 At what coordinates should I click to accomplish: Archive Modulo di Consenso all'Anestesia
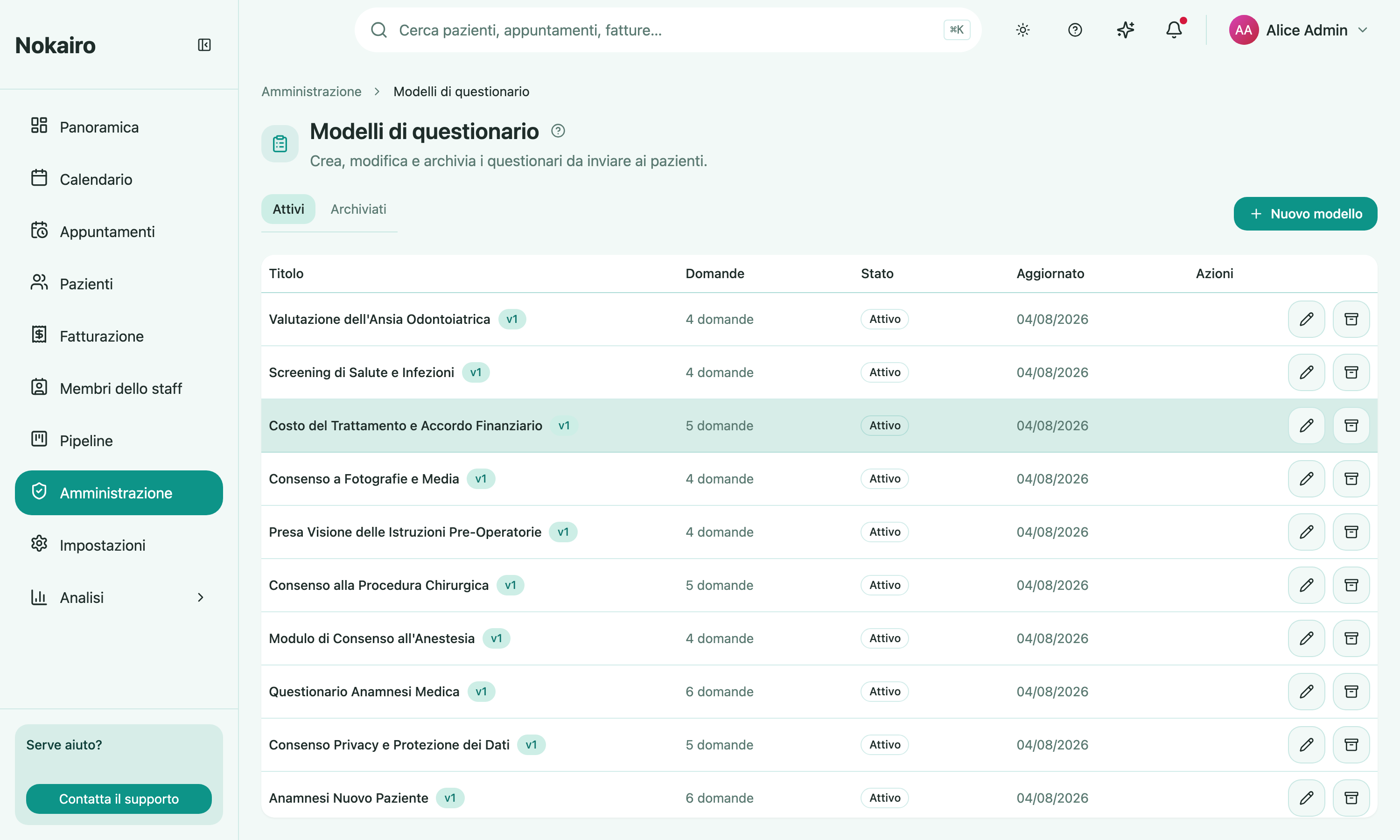(x=1351, y=638)
